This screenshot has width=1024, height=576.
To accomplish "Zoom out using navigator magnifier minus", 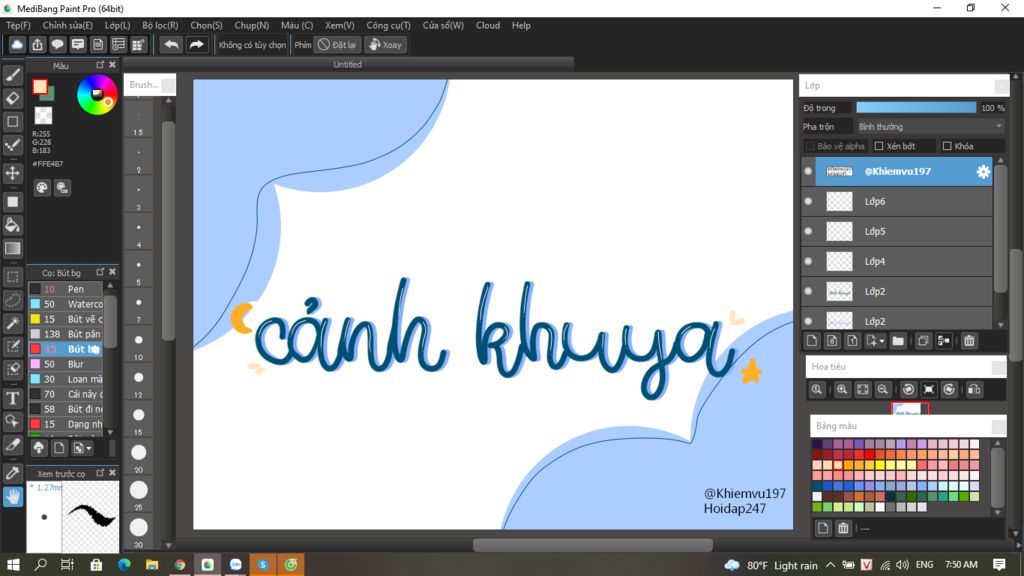I will tap(882, 389).
